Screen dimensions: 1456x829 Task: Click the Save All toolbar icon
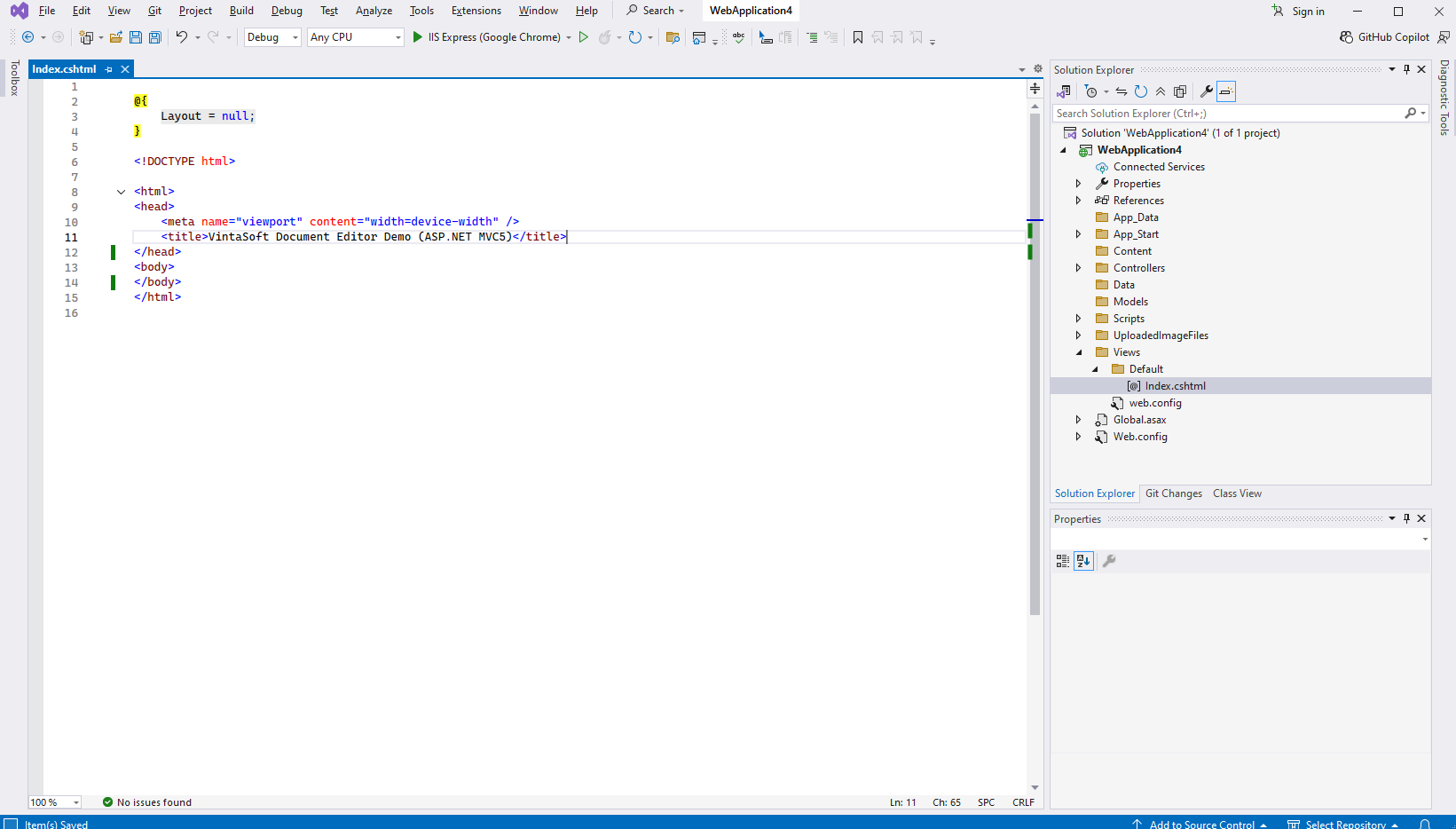[x=155, y=37]
